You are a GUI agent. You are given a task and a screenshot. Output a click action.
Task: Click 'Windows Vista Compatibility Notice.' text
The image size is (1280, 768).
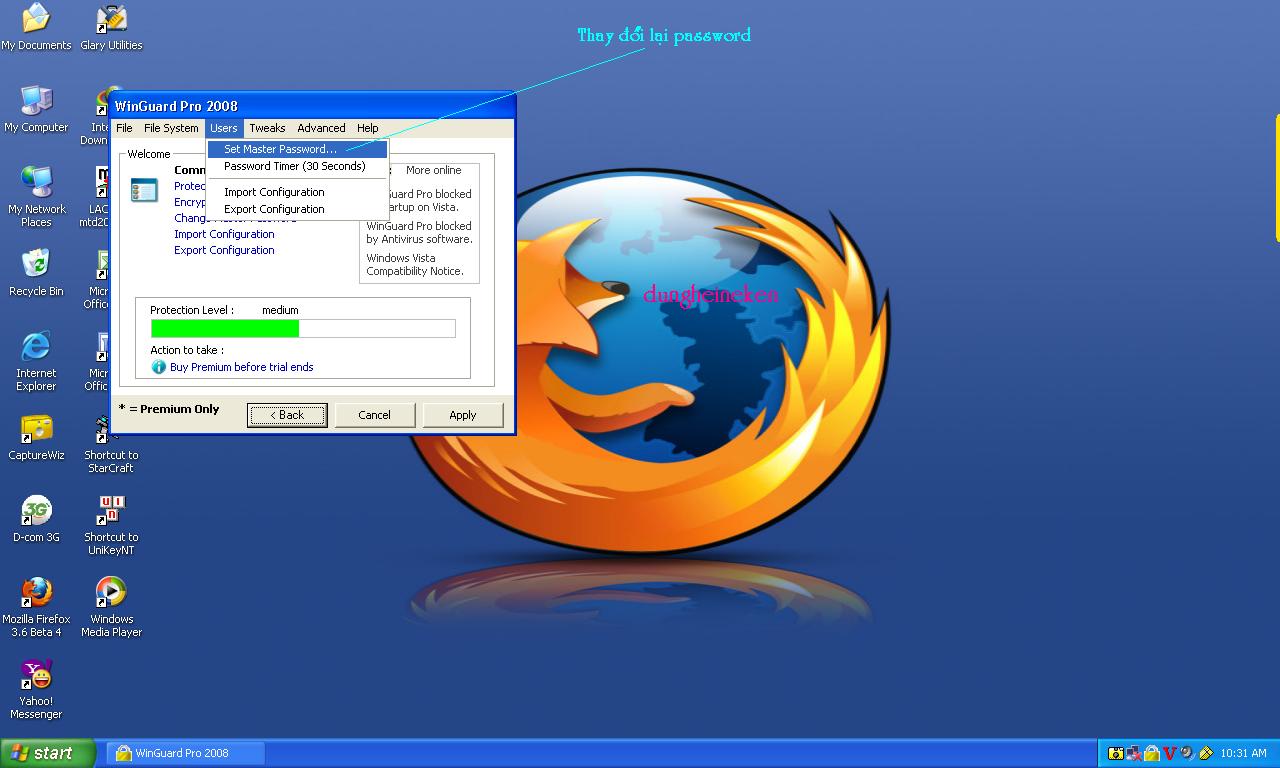(x=414, y=265)
